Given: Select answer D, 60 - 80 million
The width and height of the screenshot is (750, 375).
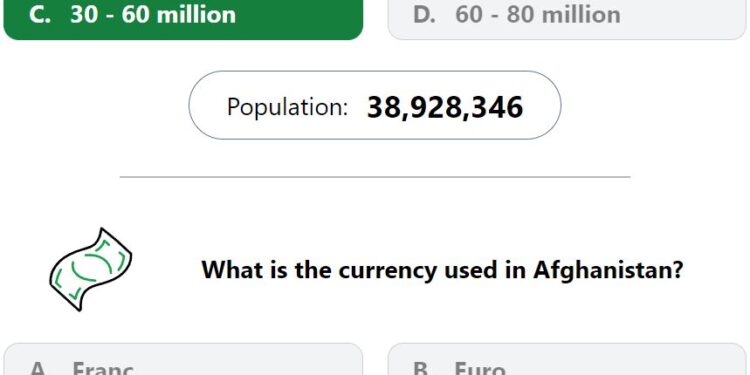Looking at the screenshot, I should tap(567, 20).
